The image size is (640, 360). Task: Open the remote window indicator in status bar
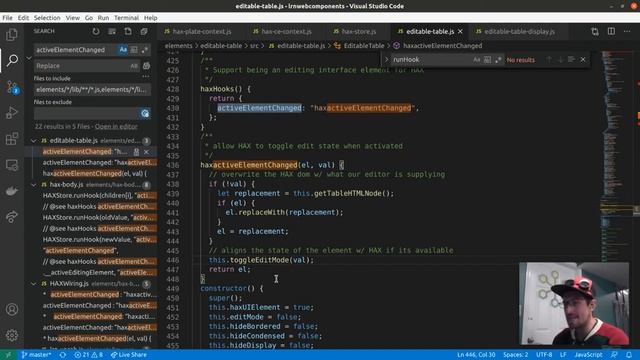pos(8,355)
